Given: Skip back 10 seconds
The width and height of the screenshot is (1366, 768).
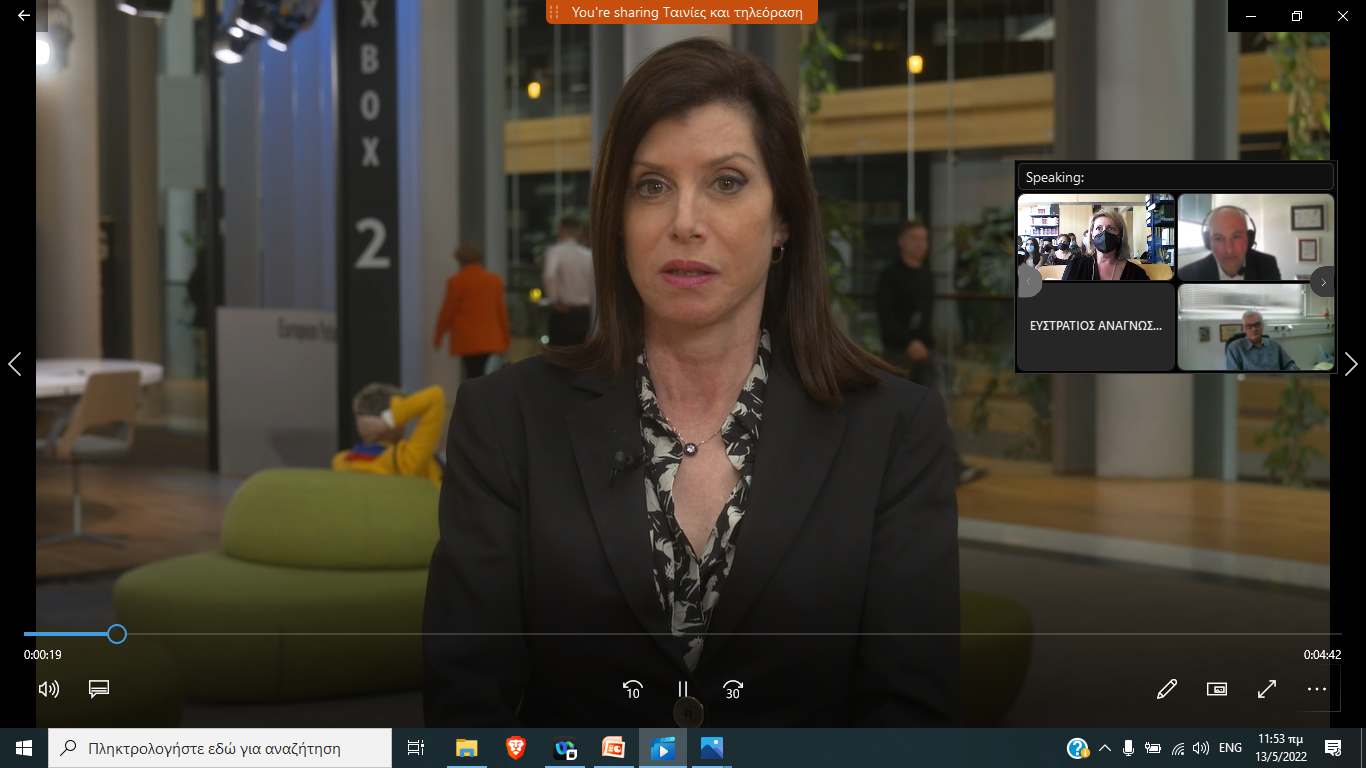Looking at the screenshot, I should (x=632, y=689).
